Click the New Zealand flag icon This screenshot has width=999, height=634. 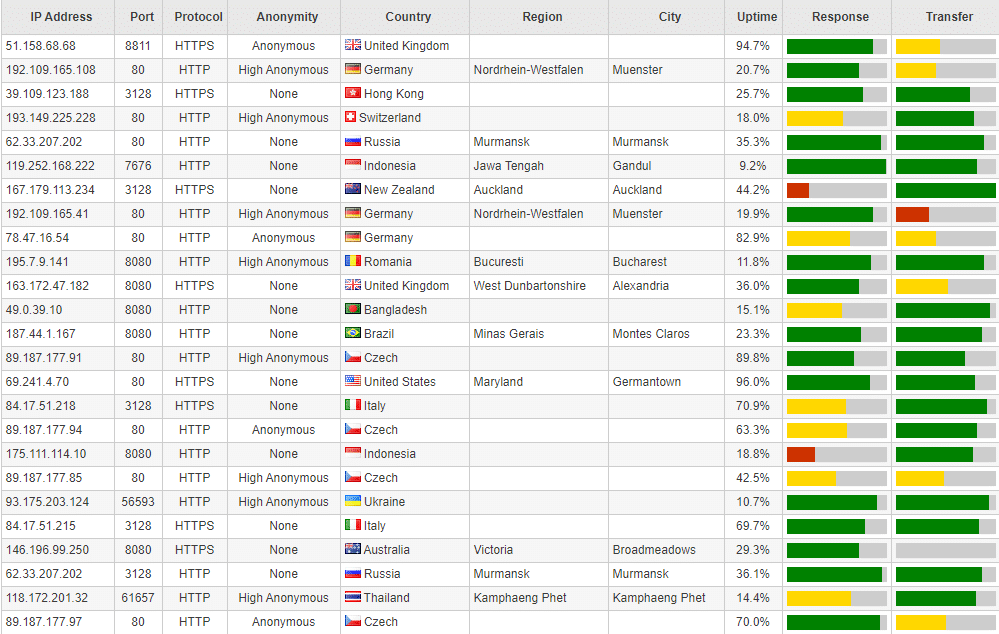pyautogui.click(x=352, y=189)
